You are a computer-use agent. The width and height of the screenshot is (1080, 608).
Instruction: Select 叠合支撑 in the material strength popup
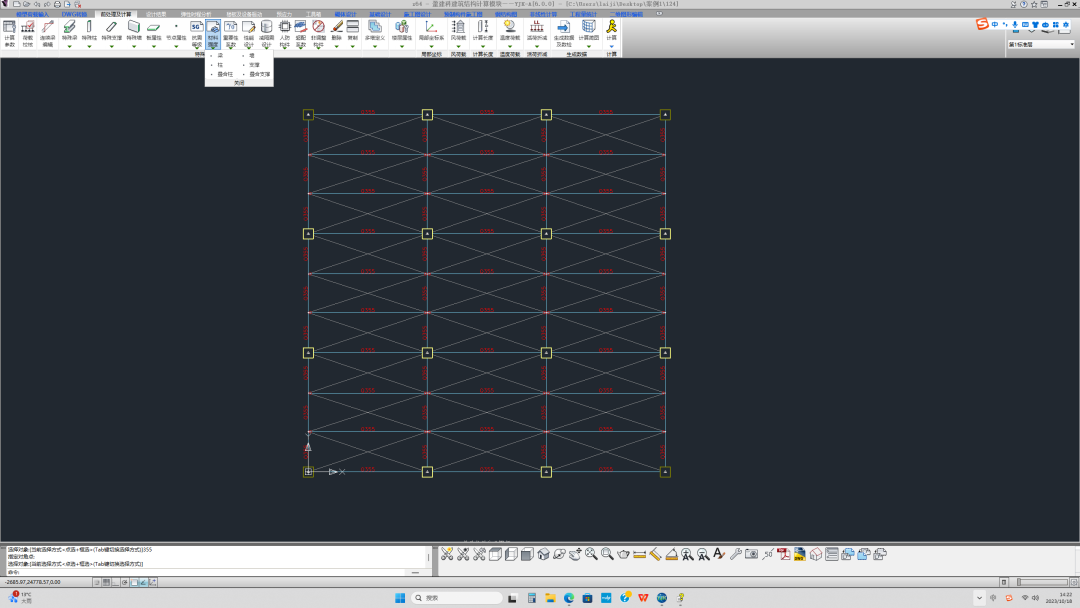pyautogui.click(x=260, y=74)
